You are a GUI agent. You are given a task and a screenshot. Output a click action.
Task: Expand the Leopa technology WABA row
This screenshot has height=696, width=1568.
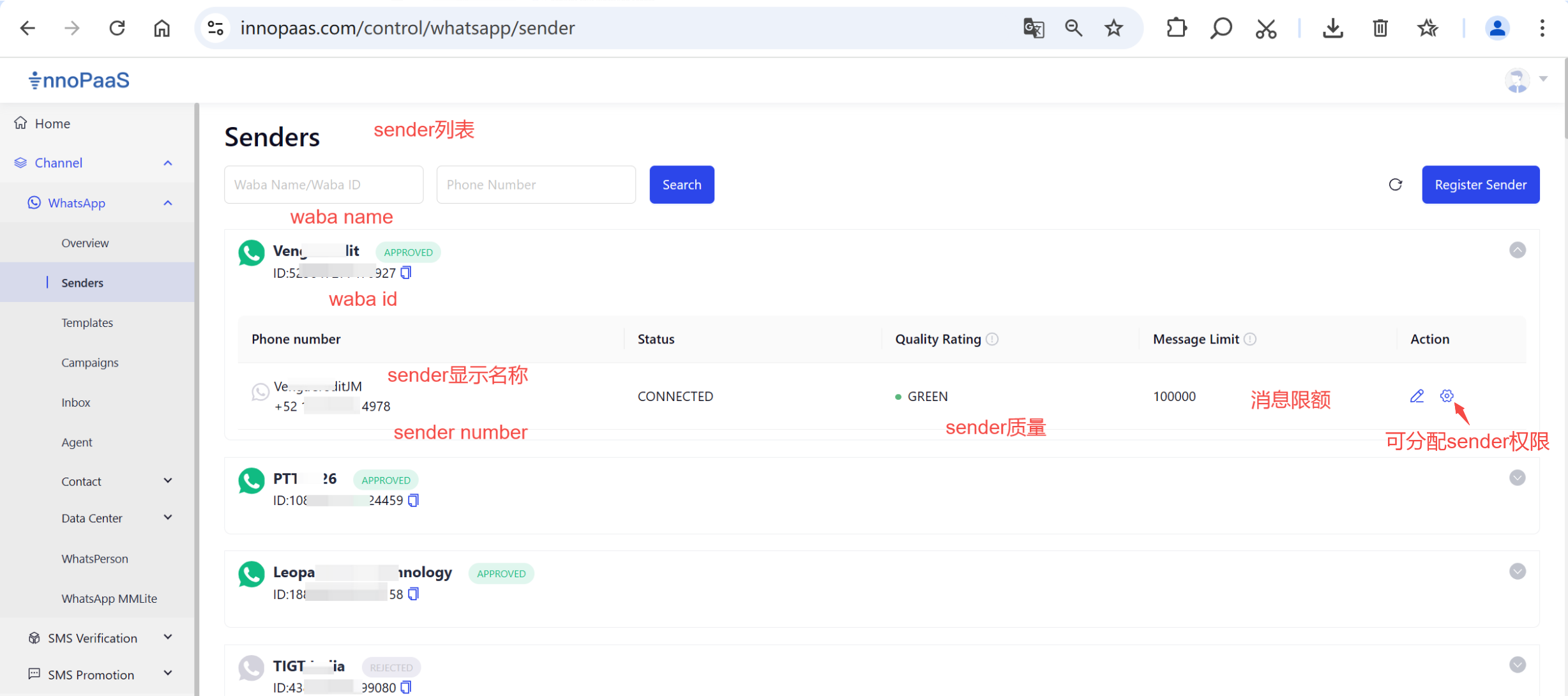[1518, 571]
